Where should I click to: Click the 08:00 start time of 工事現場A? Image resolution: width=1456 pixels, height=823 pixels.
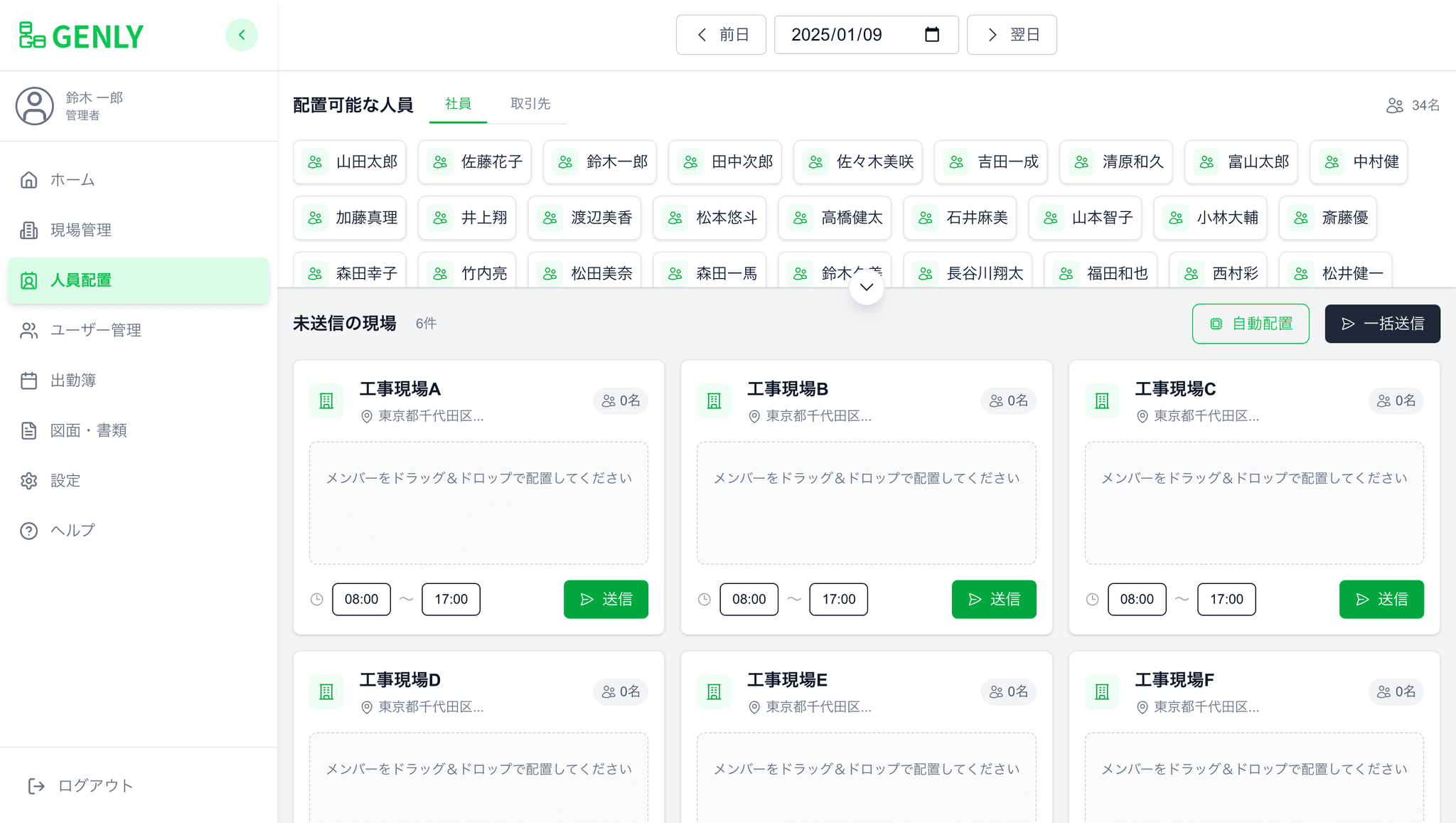(x=361, y=599)
